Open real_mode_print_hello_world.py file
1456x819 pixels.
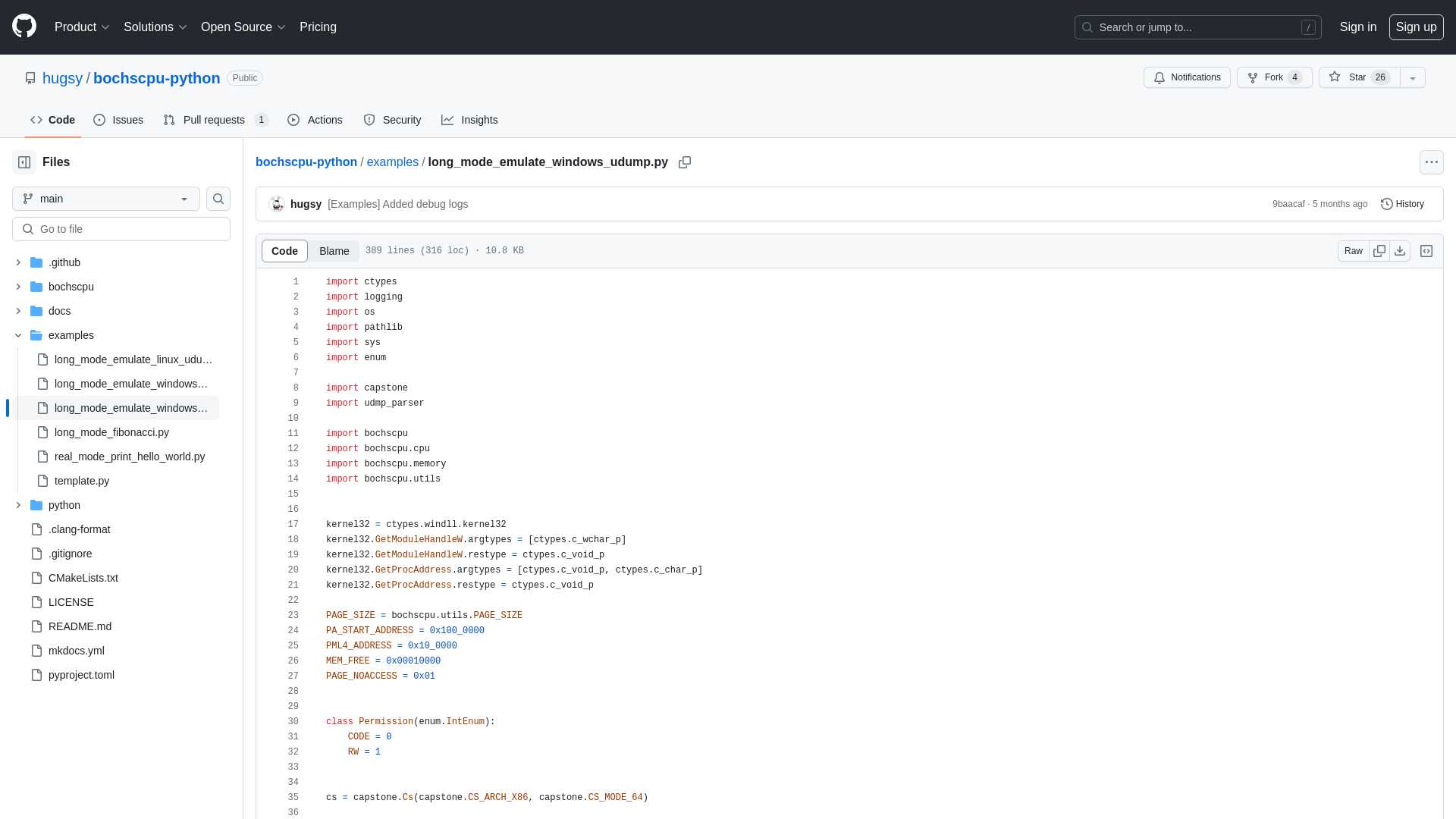[x=130, y=457]
